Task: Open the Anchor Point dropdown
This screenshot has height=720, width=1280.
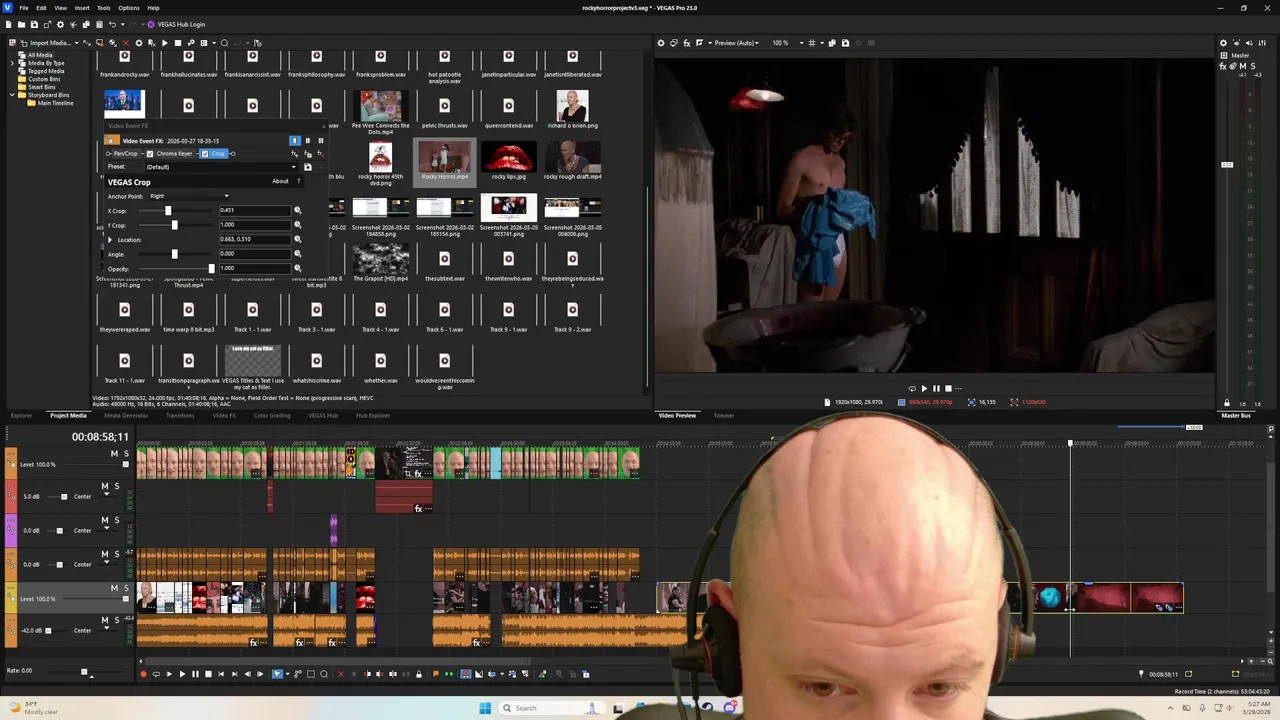Action: pos(188,196)
